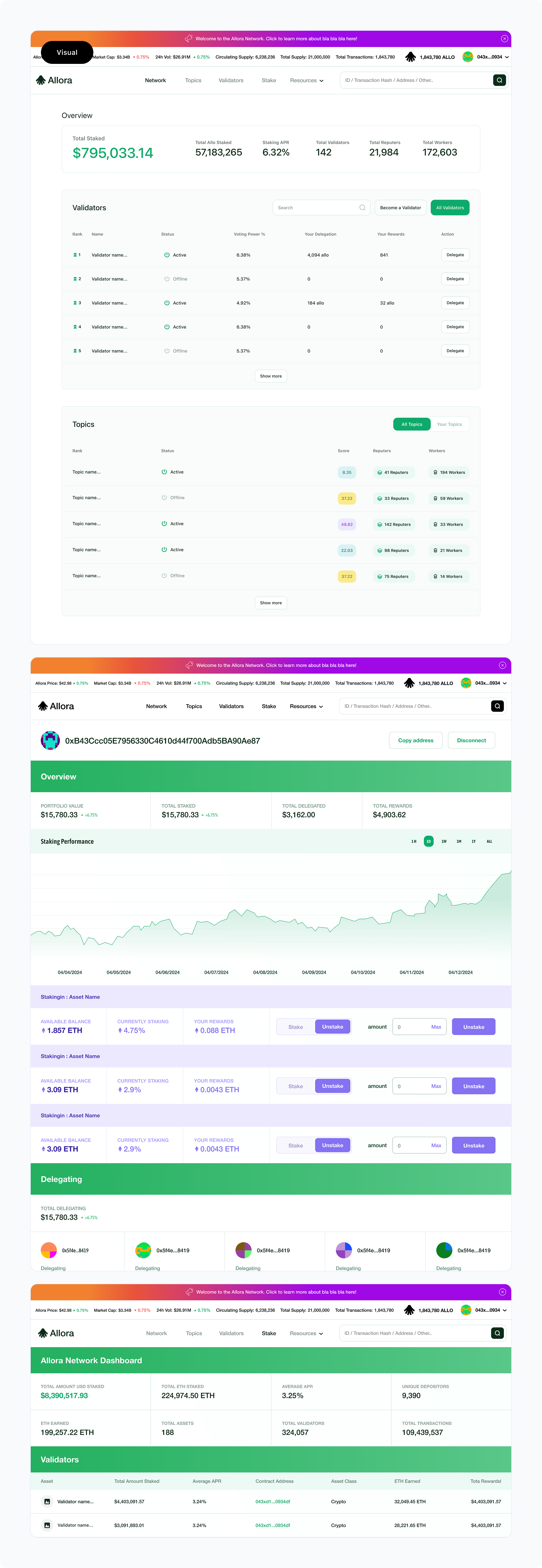Viewport: 542px width, 1568px height.
Task: Set the Staking Performance range to 1W
Action: pos(444,841)
